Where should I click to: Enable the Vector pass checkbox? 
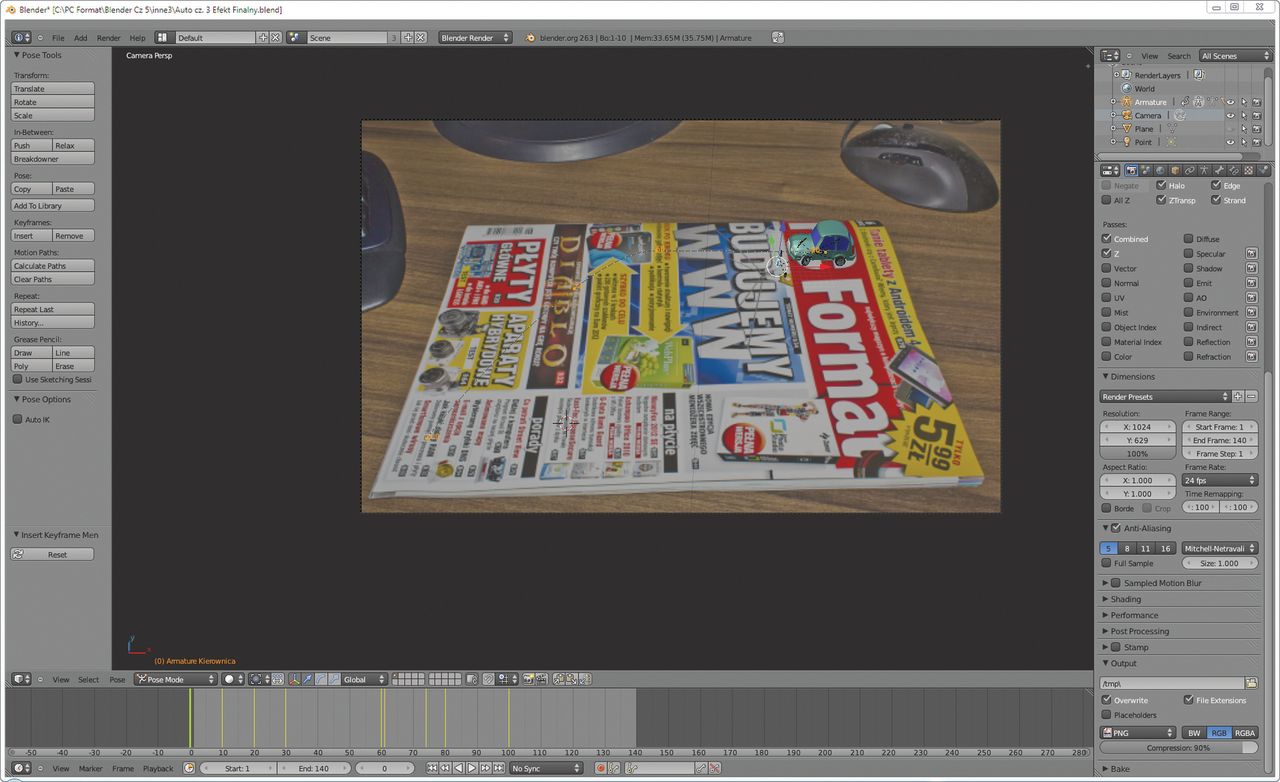pyautogui.click(x=1107, y=268)
